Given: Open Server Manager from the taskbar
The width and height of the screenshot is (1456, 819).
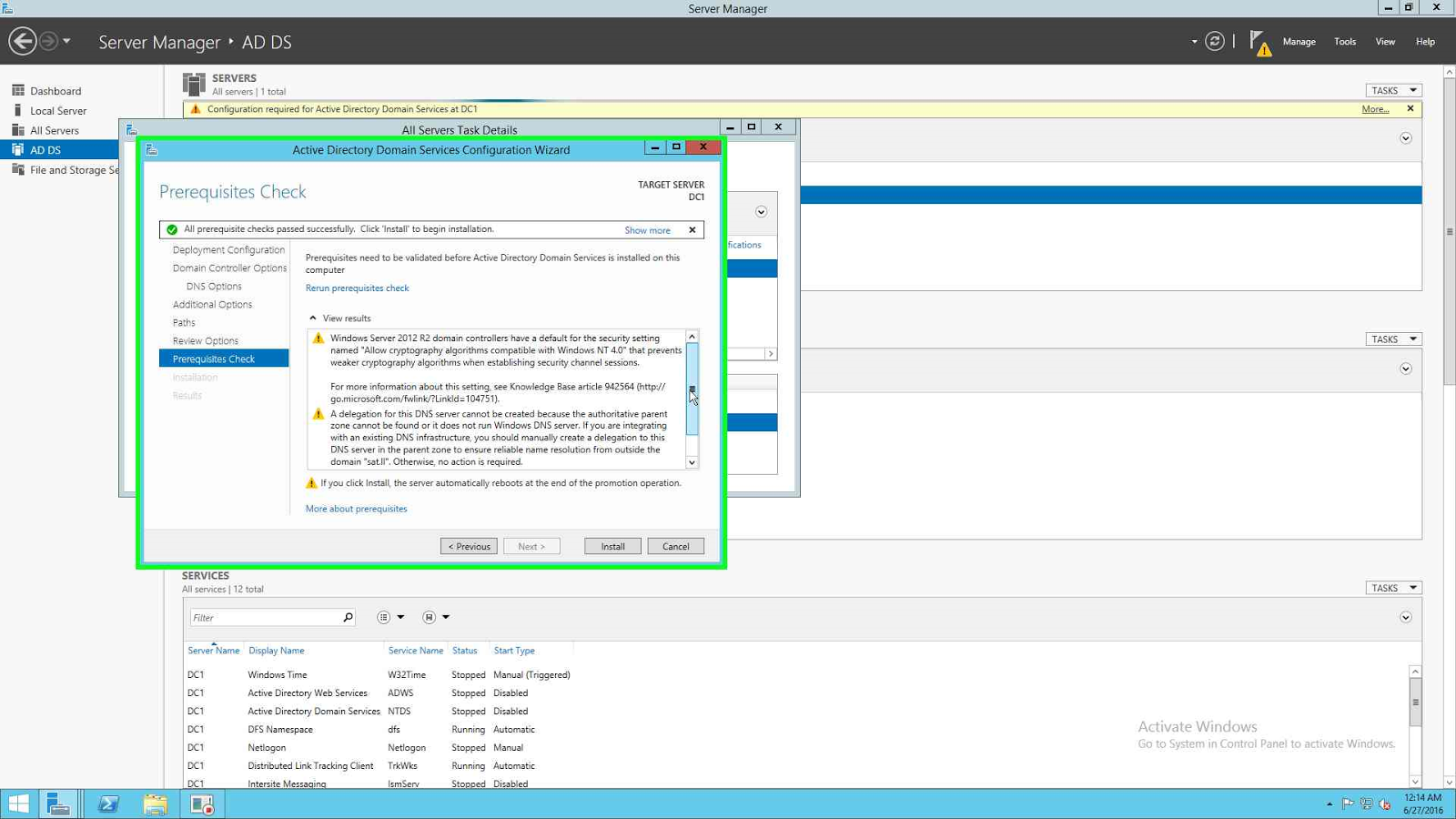Looking at the screenshot, I should coord(59,804).
